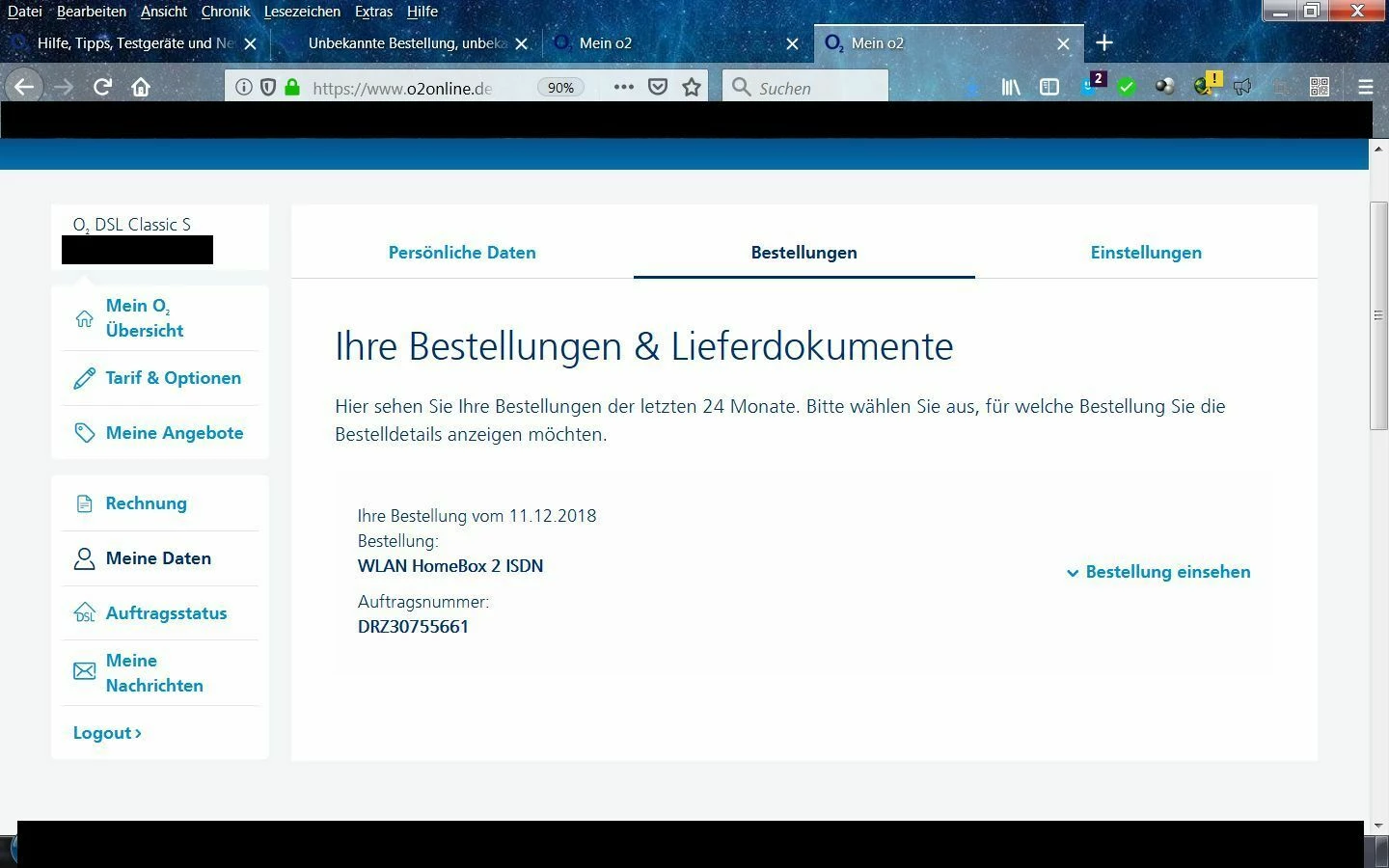Click the browser reload page icon
1389x868 pixels.
tap(102, 87)
